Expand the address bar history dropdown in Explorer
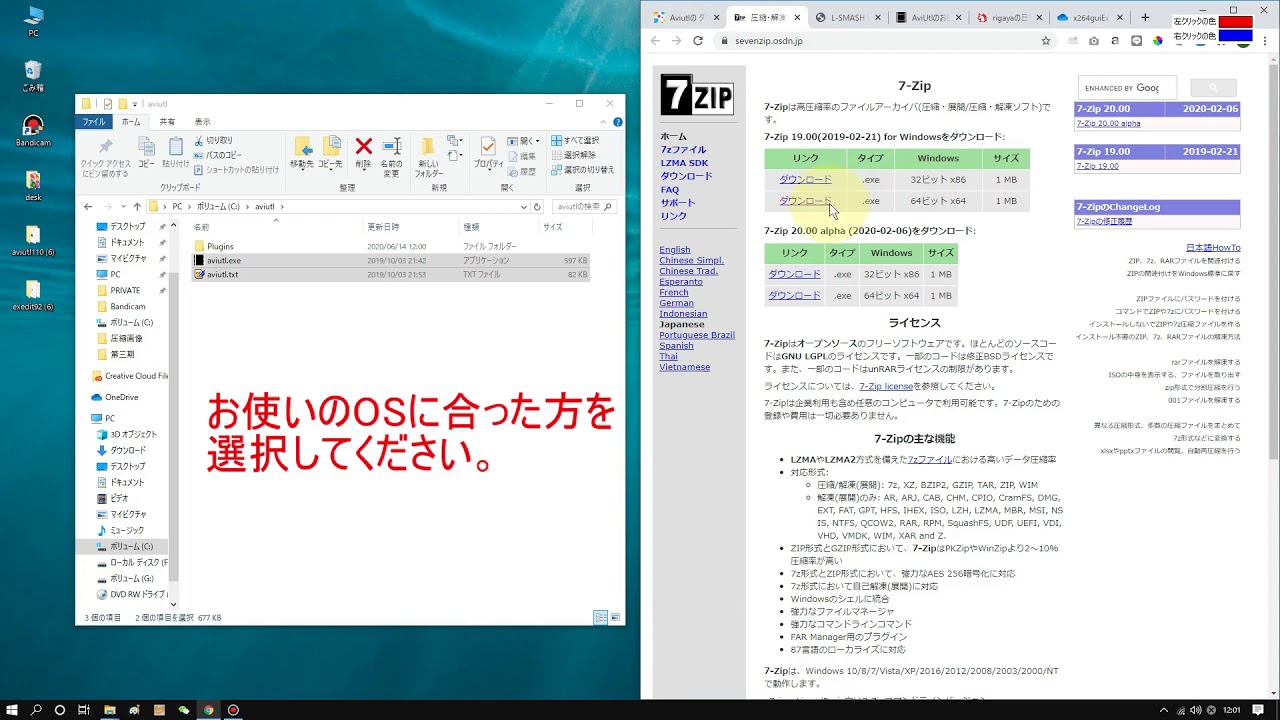The image size is (1280, 720). (x=524, y=207)
